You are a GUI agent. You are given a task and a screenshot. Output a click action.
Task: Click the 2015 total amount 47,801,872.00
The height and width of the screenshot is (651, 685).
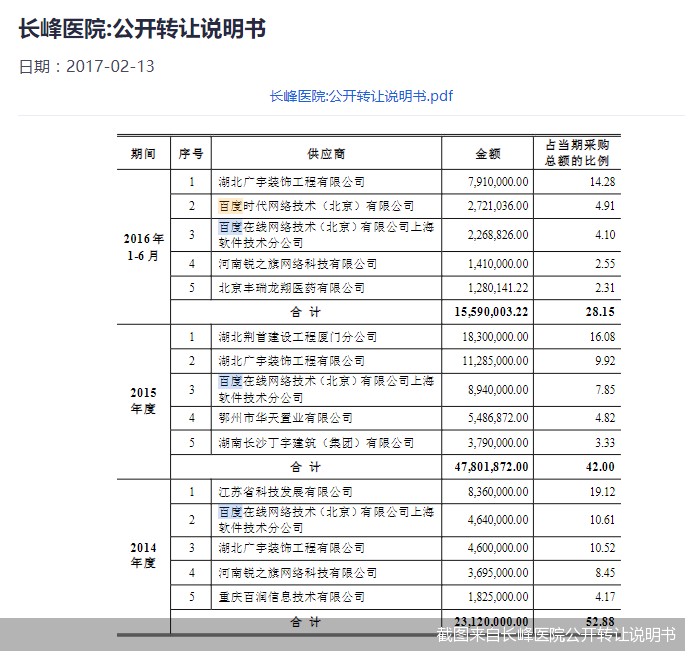[491, 466]
